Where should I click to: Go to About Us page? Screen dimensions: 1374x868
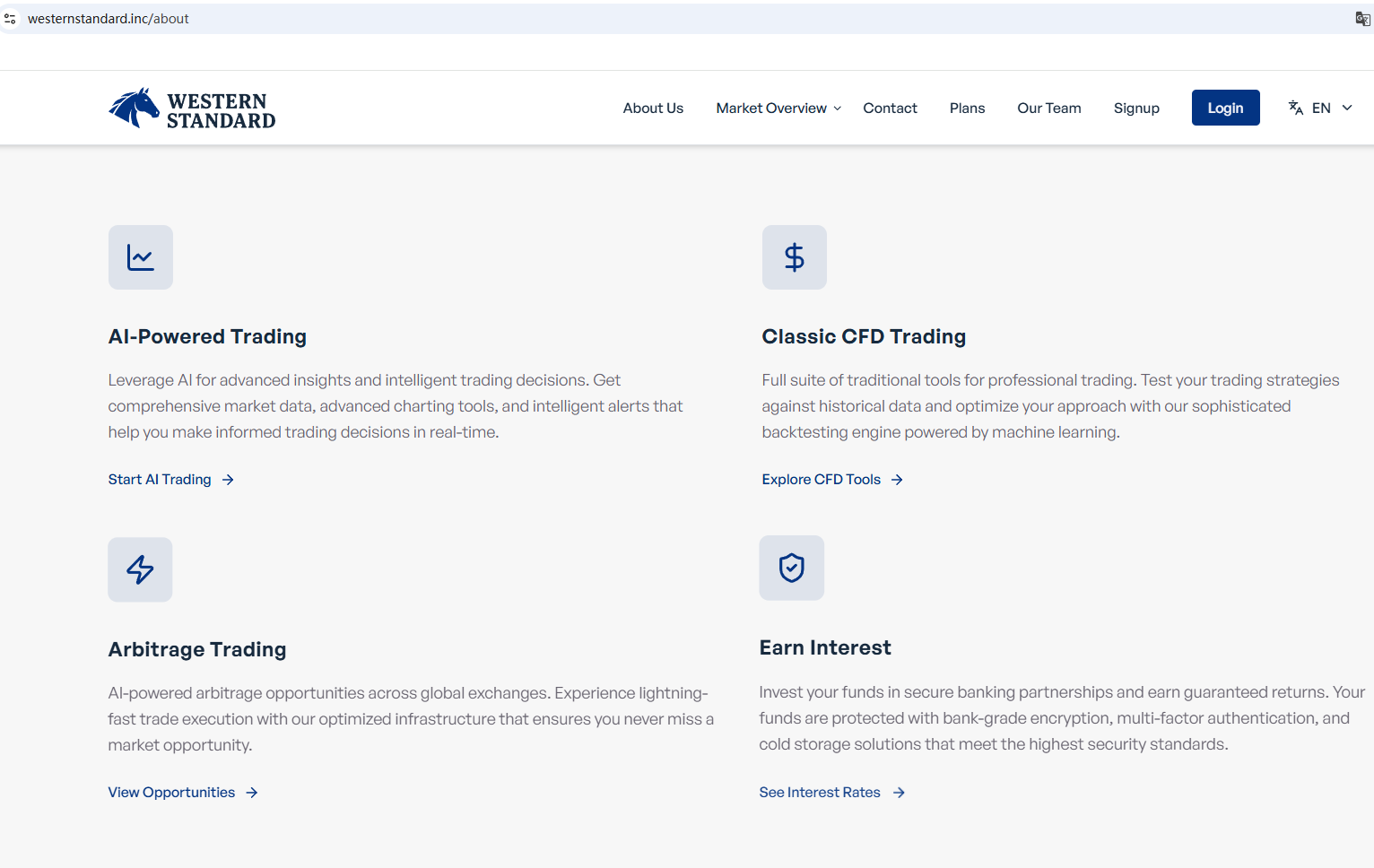tap(653, 108)
